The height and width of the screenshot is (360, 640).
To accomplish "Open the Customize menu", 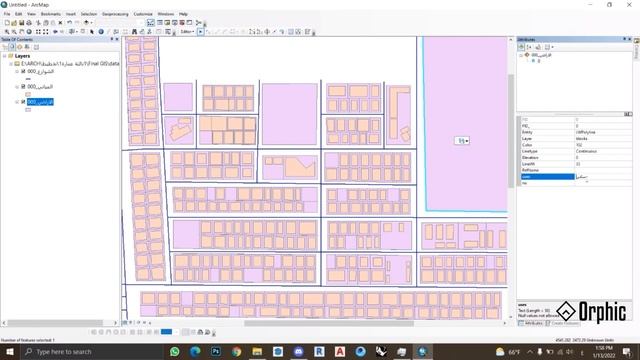I will (143, 14).
